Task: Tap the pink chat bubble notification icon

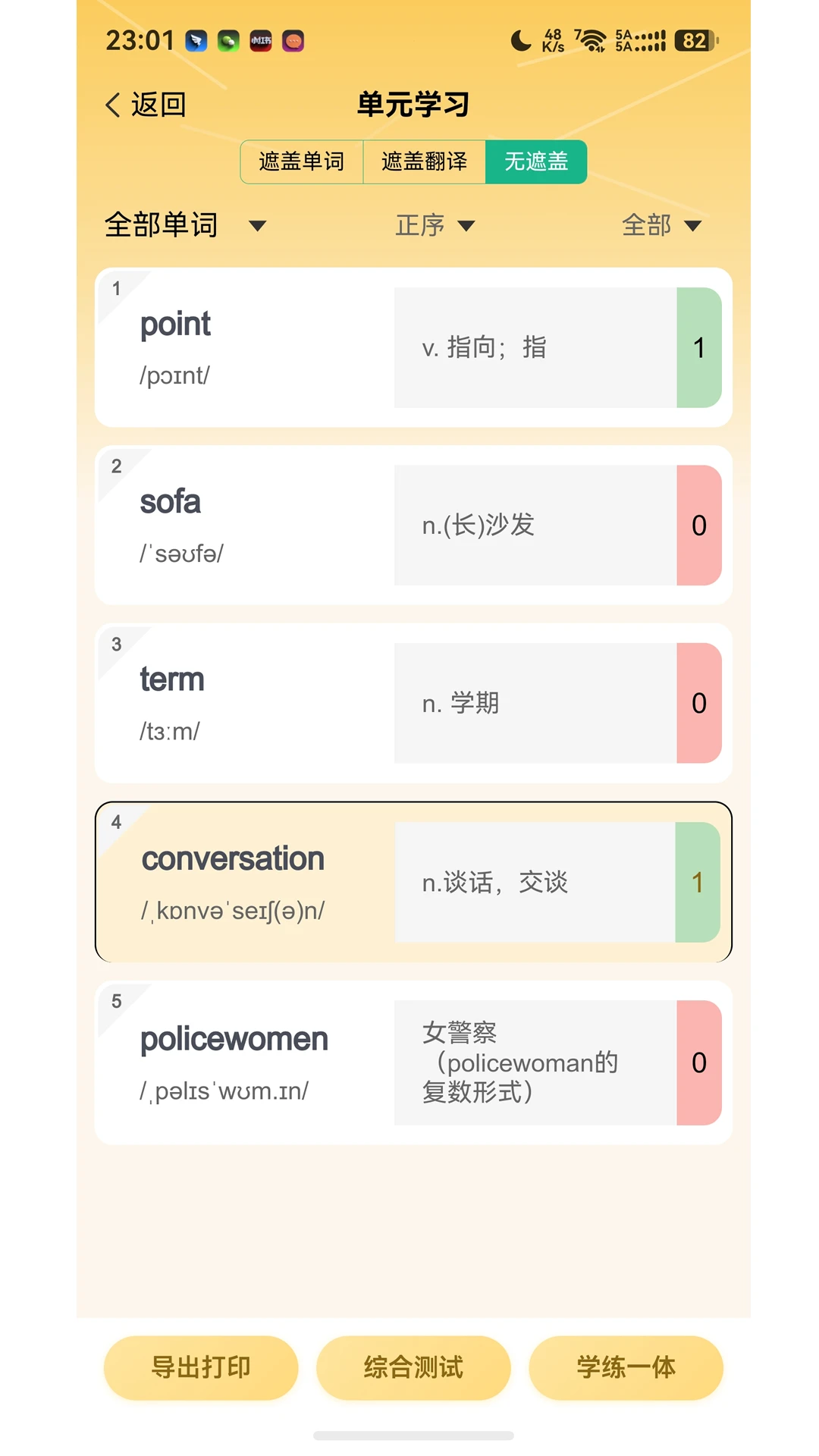Action: (x=293, y=41)
